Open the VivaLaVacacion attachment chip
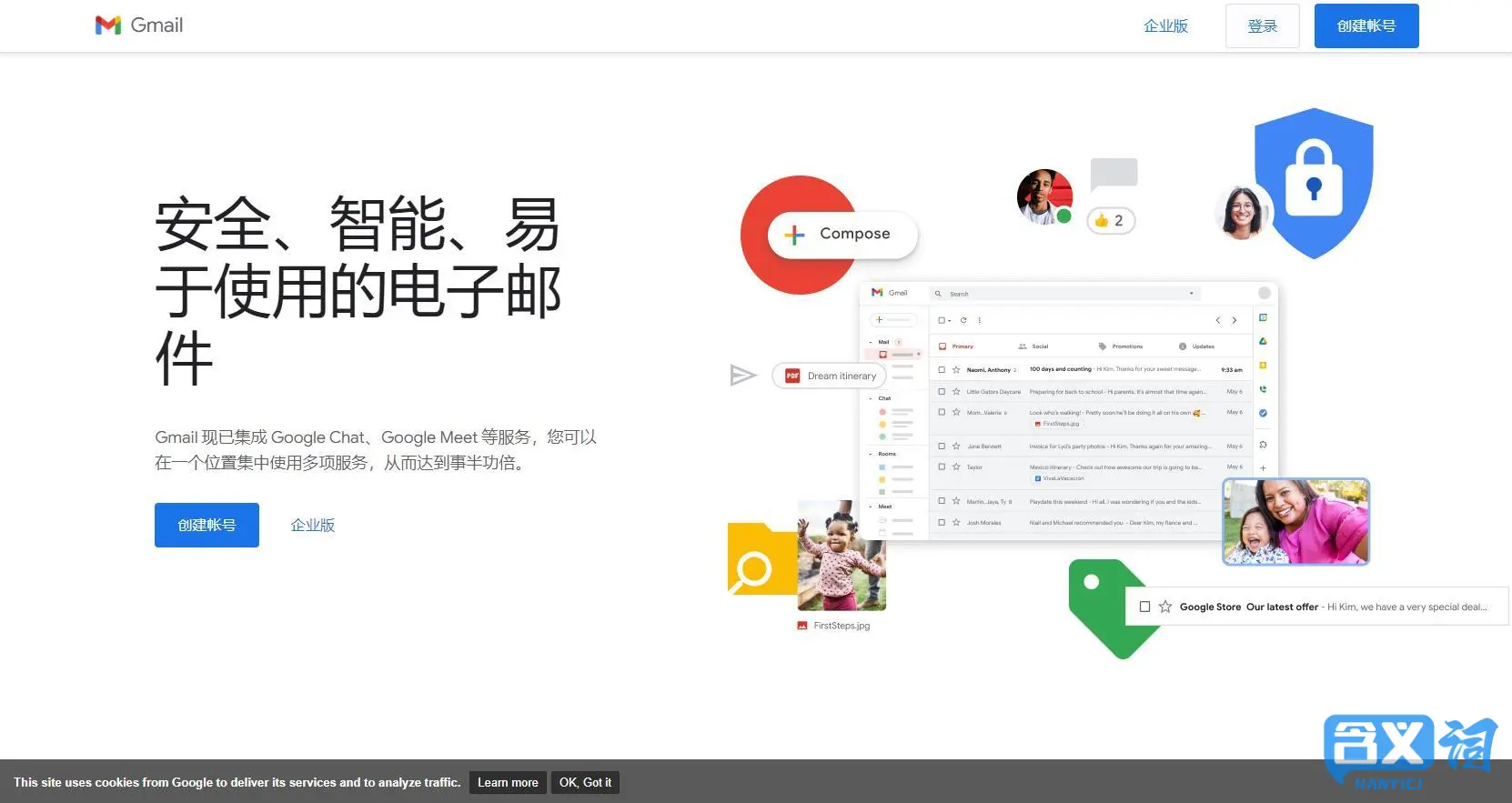1512x803 pixels. 1060,478
